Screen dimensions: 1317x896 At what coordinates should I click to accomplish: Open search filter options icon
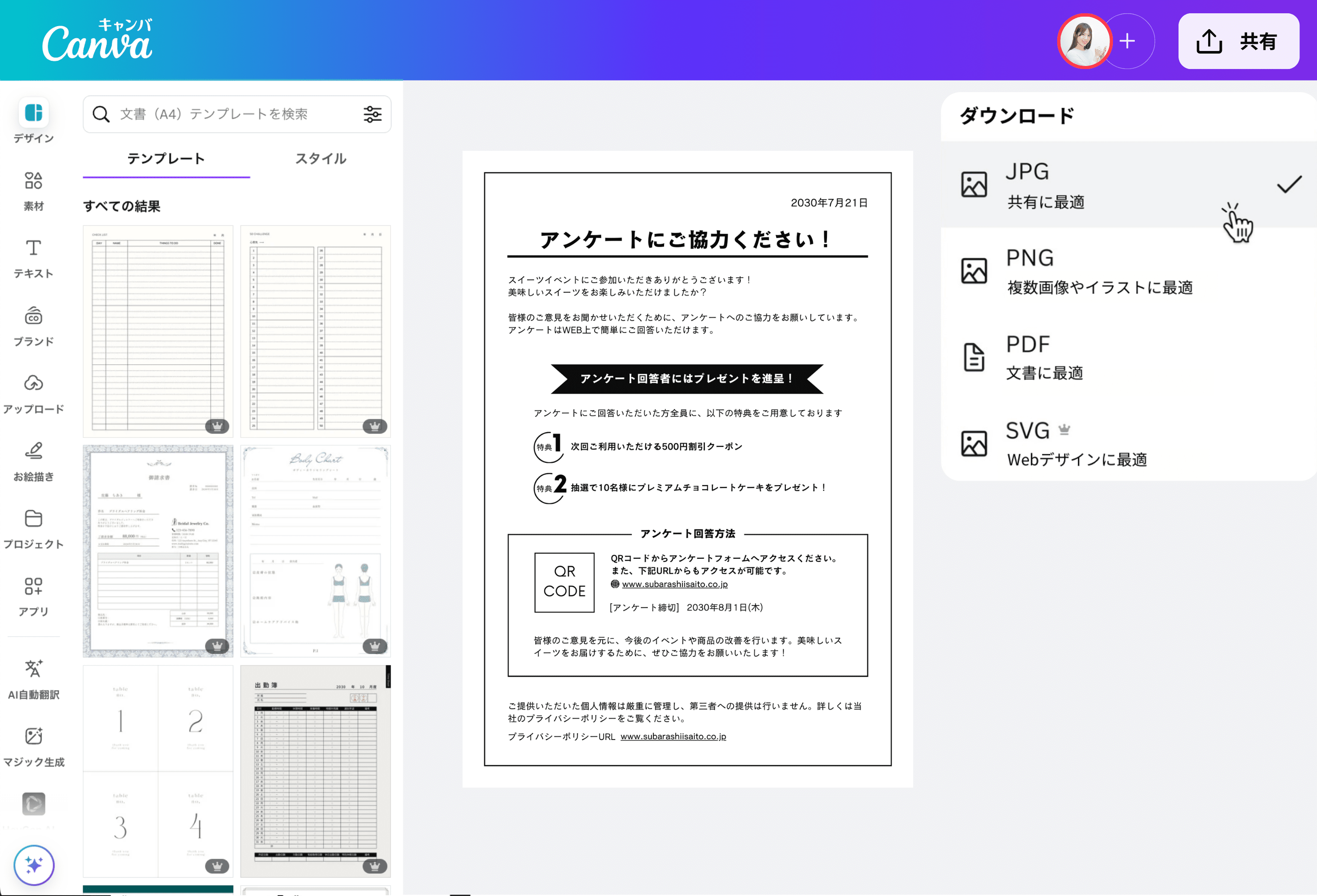pyautogui.click(x=372, y=114)
